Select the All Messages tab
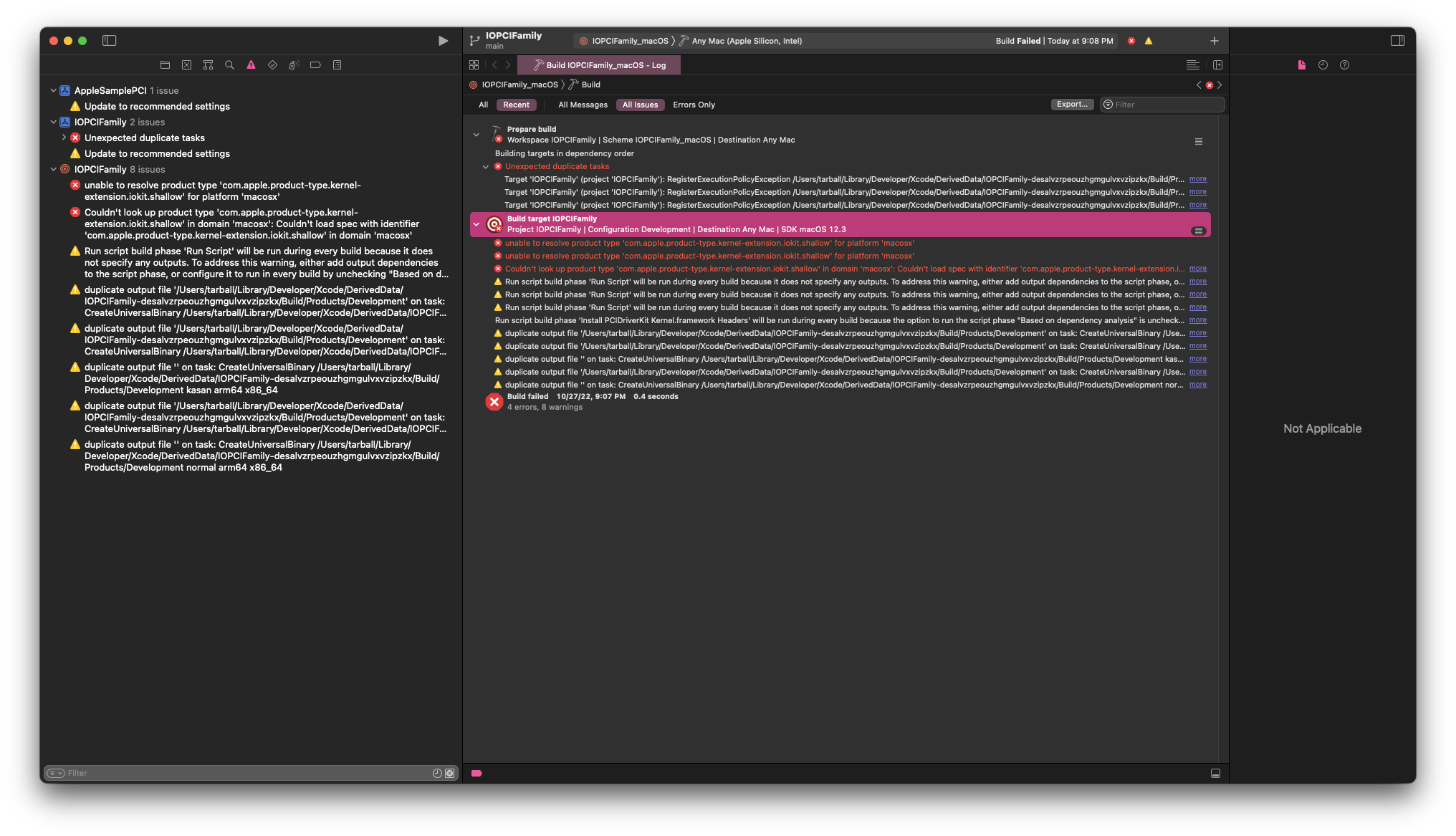Image resolution: width=1456 pixels, height=836 pixels. click(x=583, y=105)
